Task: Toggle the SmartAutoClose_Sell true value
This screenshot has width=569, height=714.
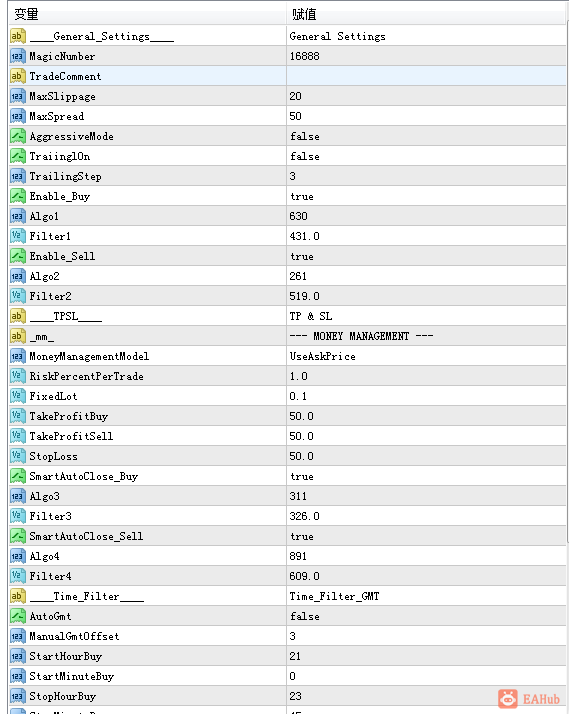Action: (x=302, y=536)
